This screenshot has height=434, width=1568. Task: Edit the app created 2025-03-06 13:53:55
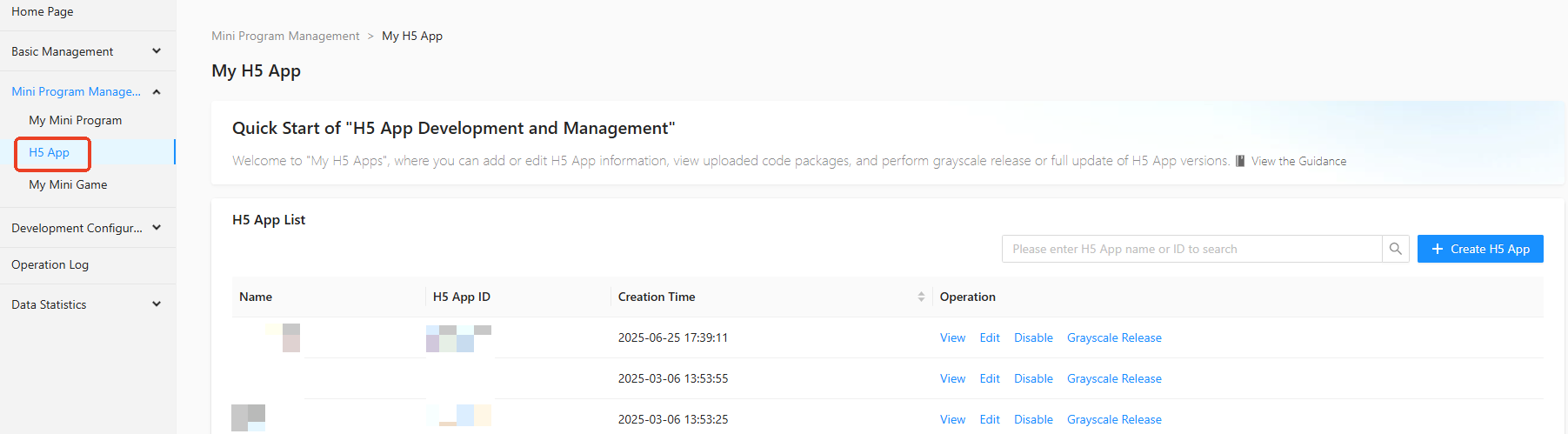[x=990, y=378]
